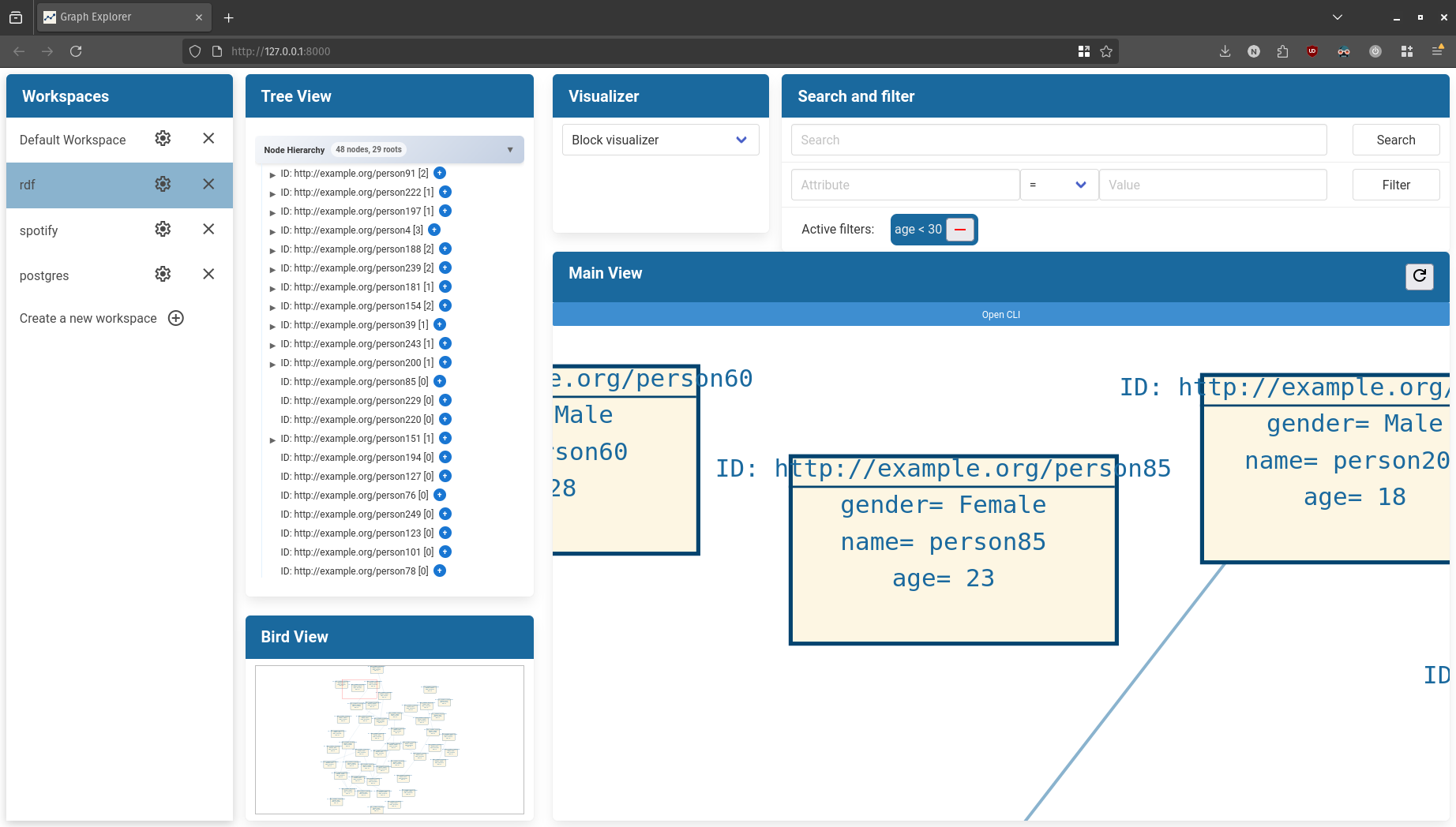Viewport: 1456px width, 827px height.
Task: Open browser downloads panel
Action: click(1225, 51)
